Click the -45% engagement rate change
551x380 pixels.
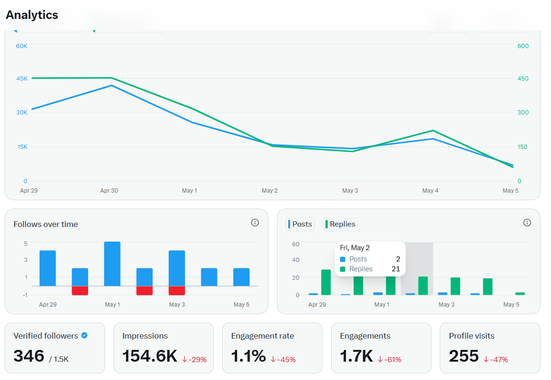[x=283, y=359]
